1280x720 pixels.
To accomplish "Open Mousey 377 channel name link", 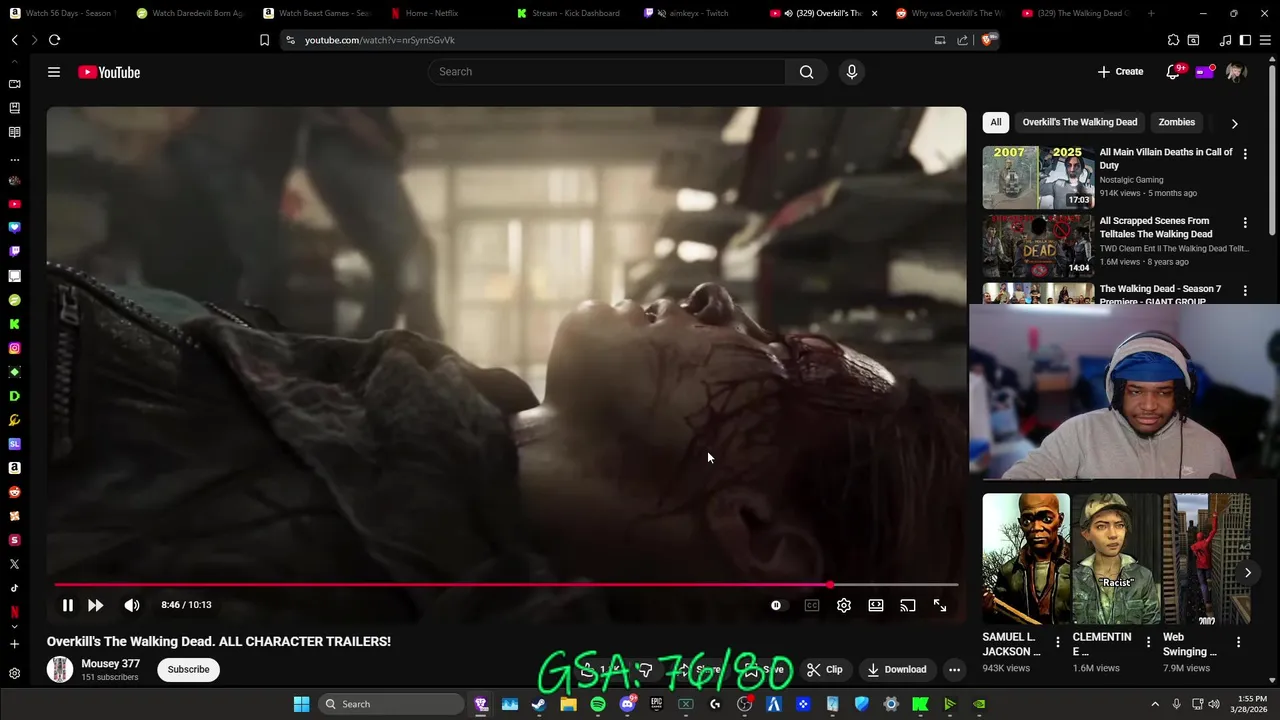I will click(x=111, y=664).
